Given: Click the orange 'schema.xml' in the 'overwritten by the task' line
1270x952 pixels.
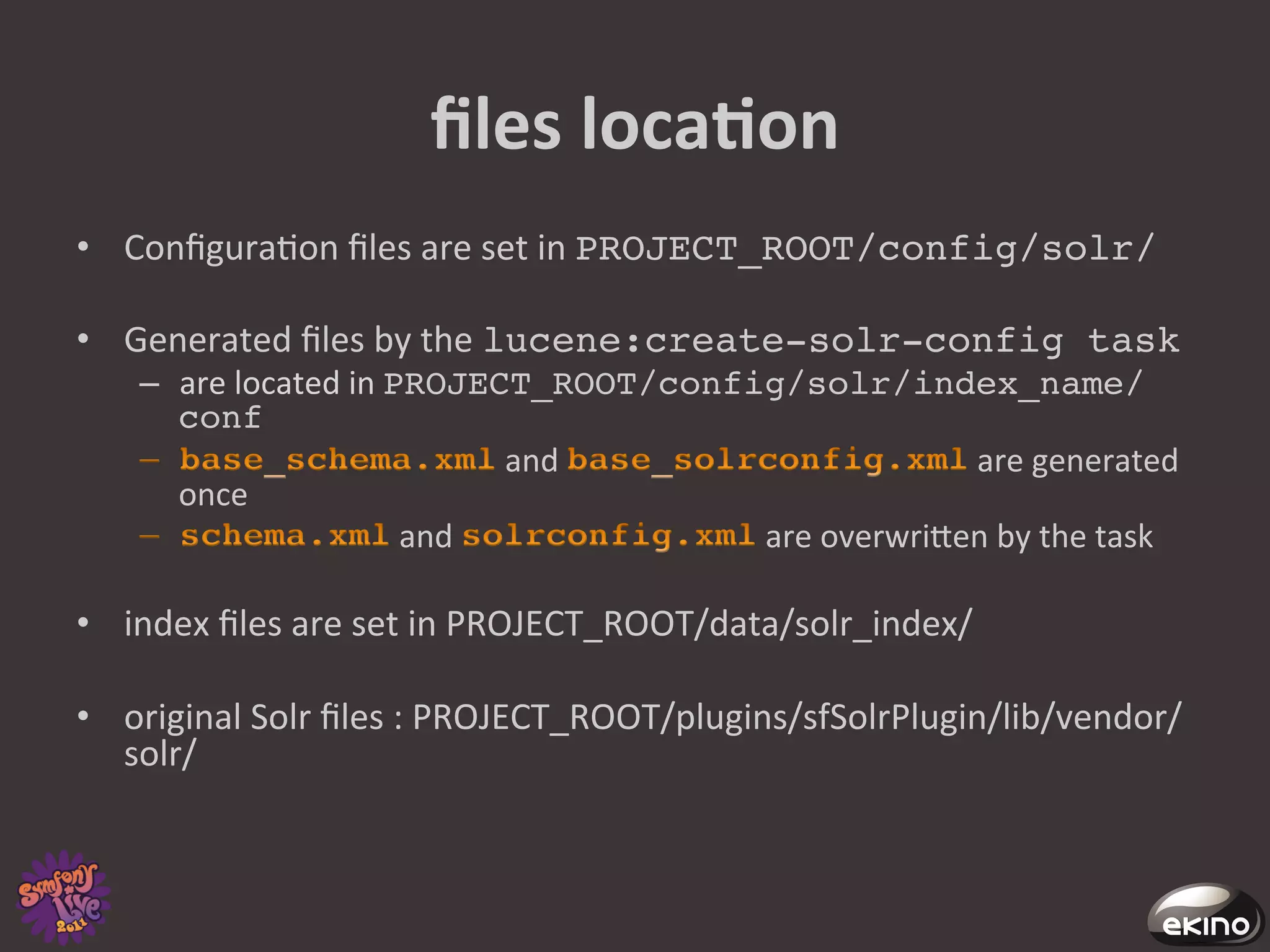Looking at the screenshot, I should pos(285,536).
